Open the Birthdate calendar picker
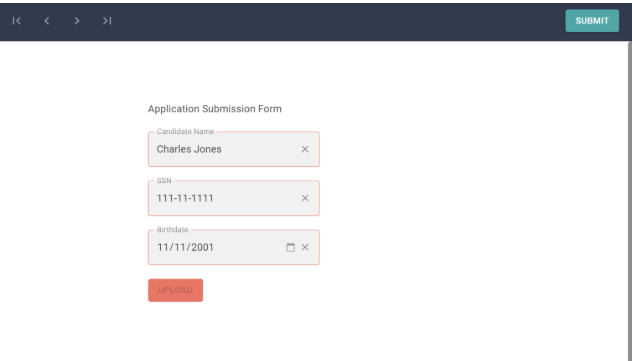Image resolution: width=632 pixels, height=361 pixels. click(x=290, y=247)
